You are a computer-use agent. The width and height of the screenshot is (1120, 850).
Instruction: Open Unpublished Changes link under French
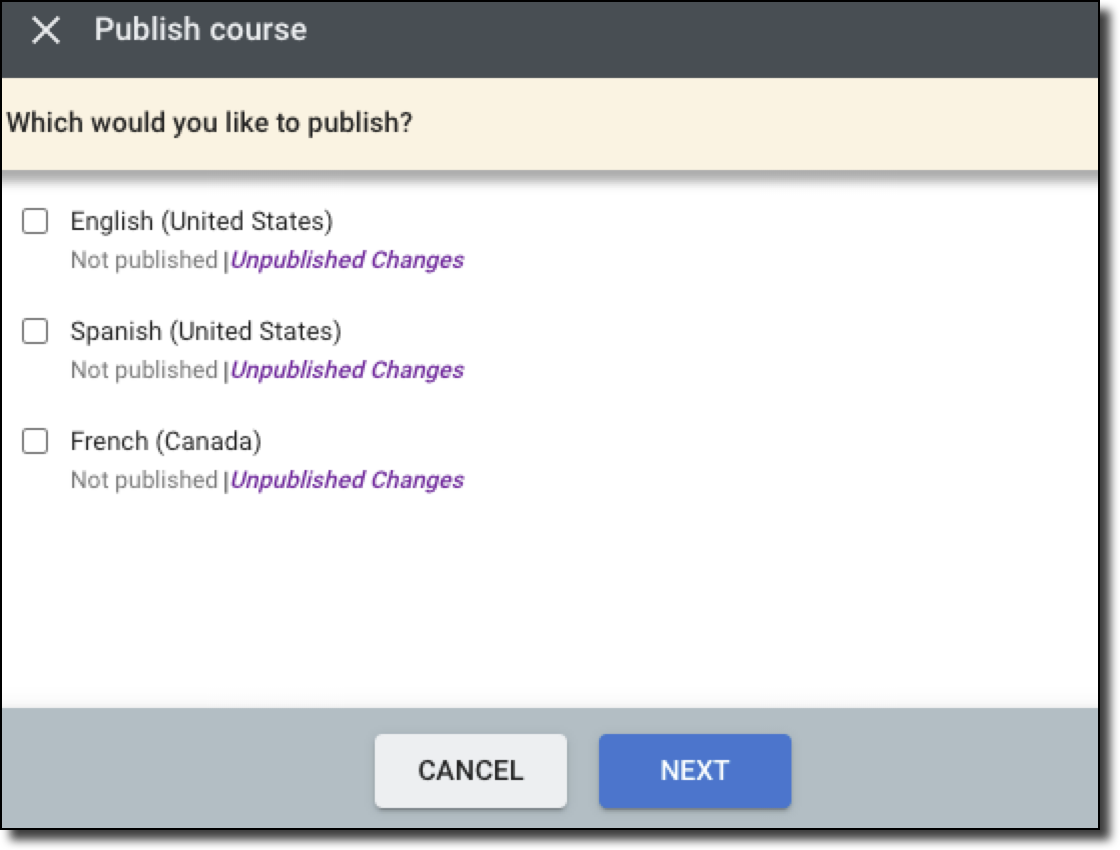347,480
